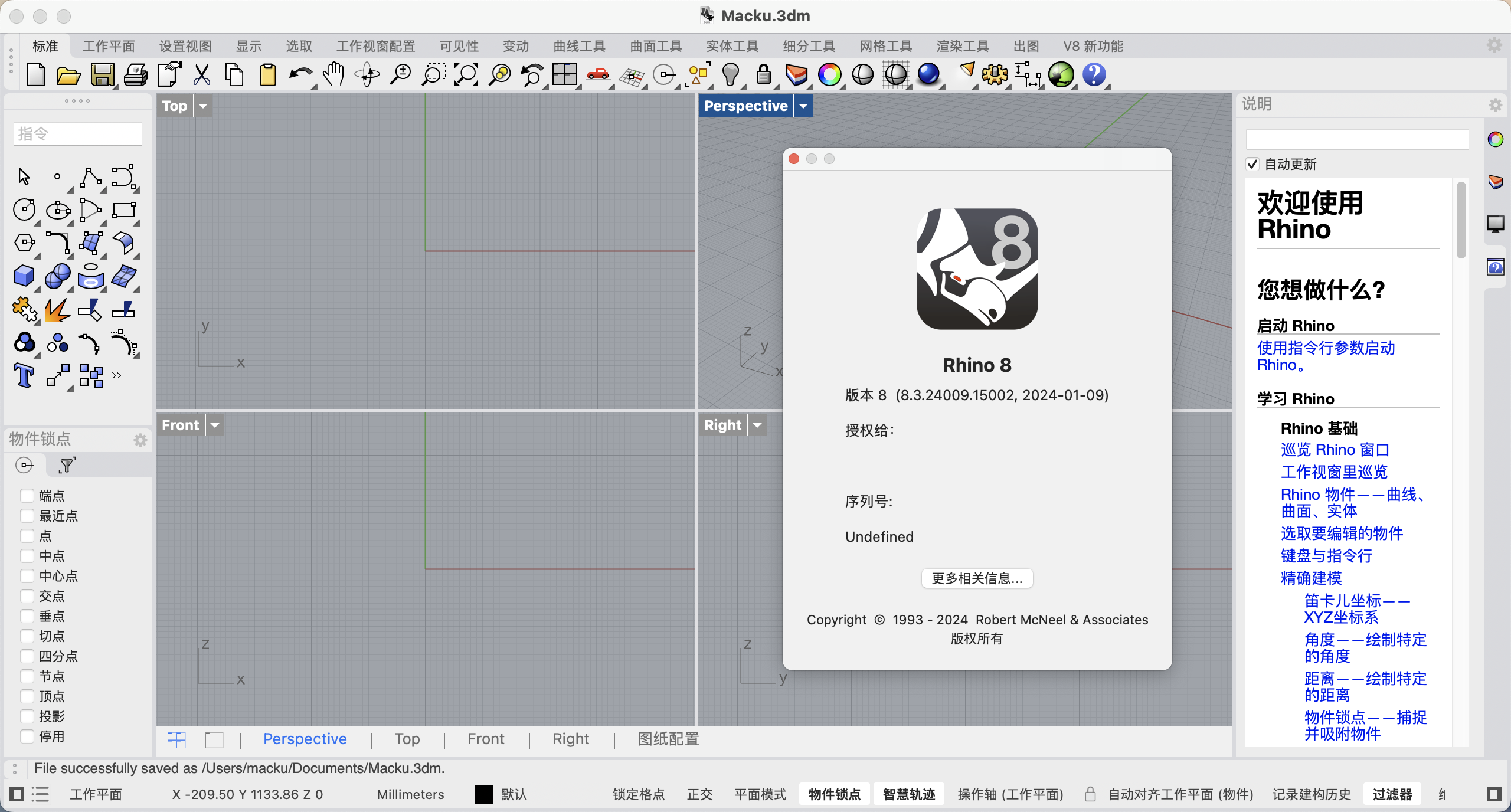Open the Right viewport dropdown arrow
The height and width of the screenshot is (812, 1511).
(757, 425)
